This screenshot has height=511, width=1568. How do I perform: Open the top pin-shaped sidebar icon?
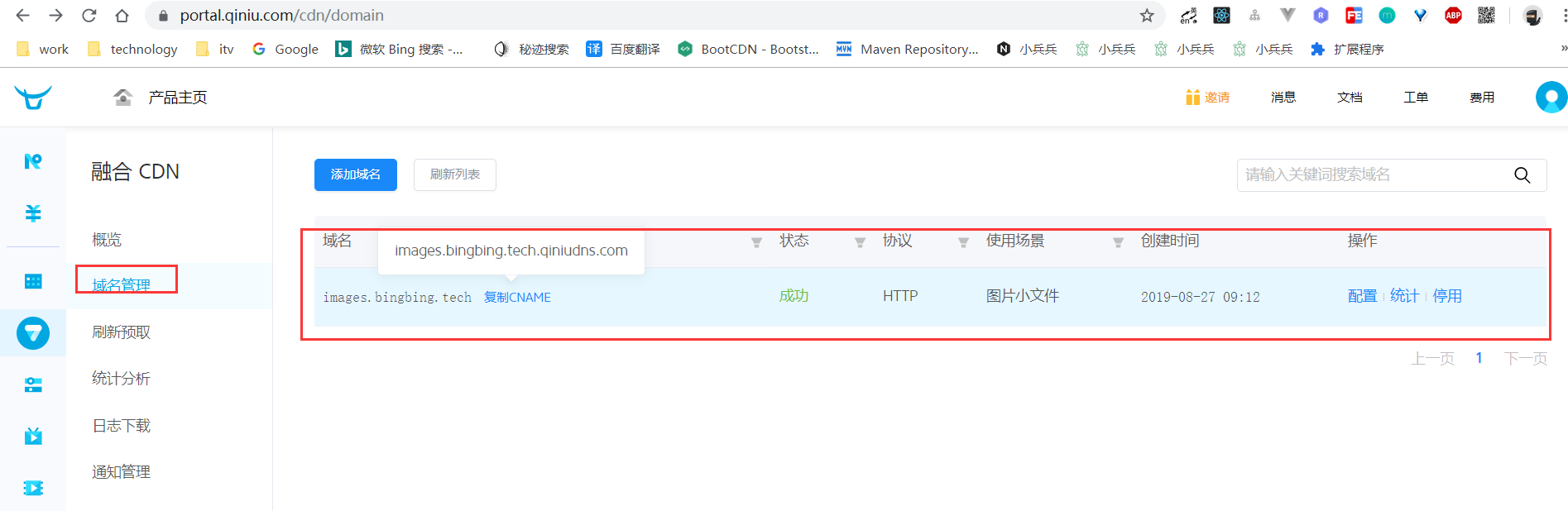(x=33, y=161)
